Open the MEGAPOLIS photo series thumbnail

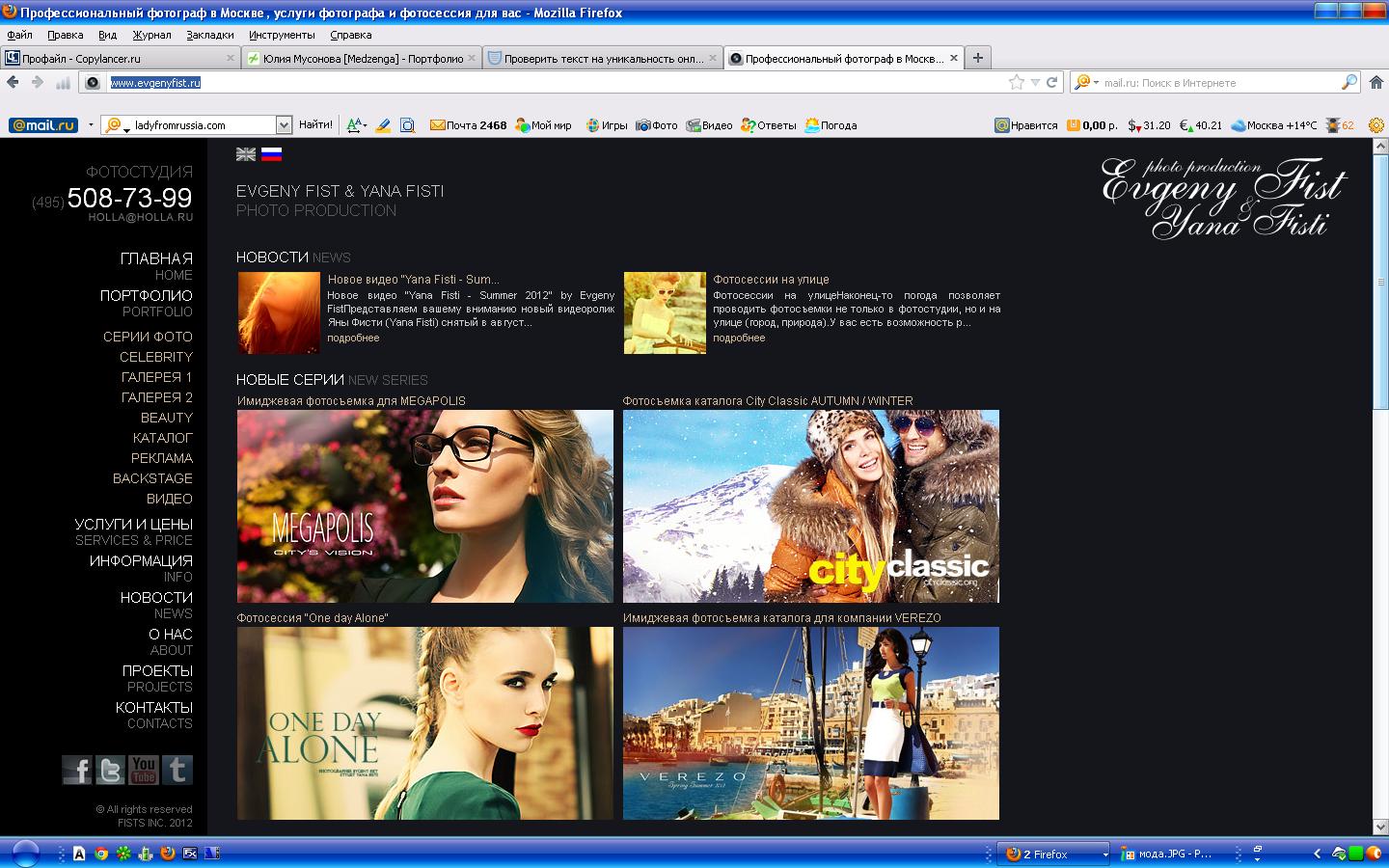[x=425, y=506]
